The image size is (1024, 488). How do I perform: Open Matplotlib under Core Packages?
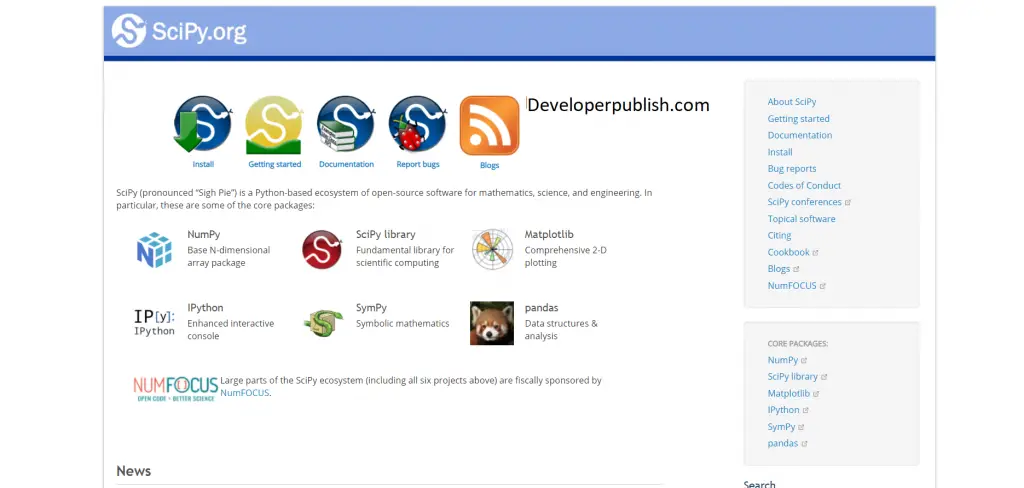click(x=788, y=393)
